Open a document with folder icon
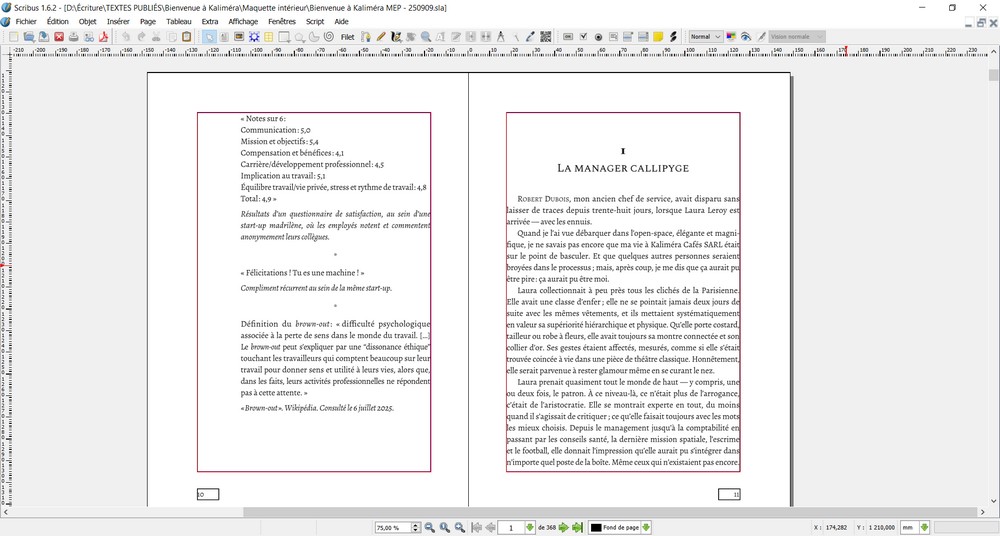This screenshot has width=1000, height=536. (29, 36)
